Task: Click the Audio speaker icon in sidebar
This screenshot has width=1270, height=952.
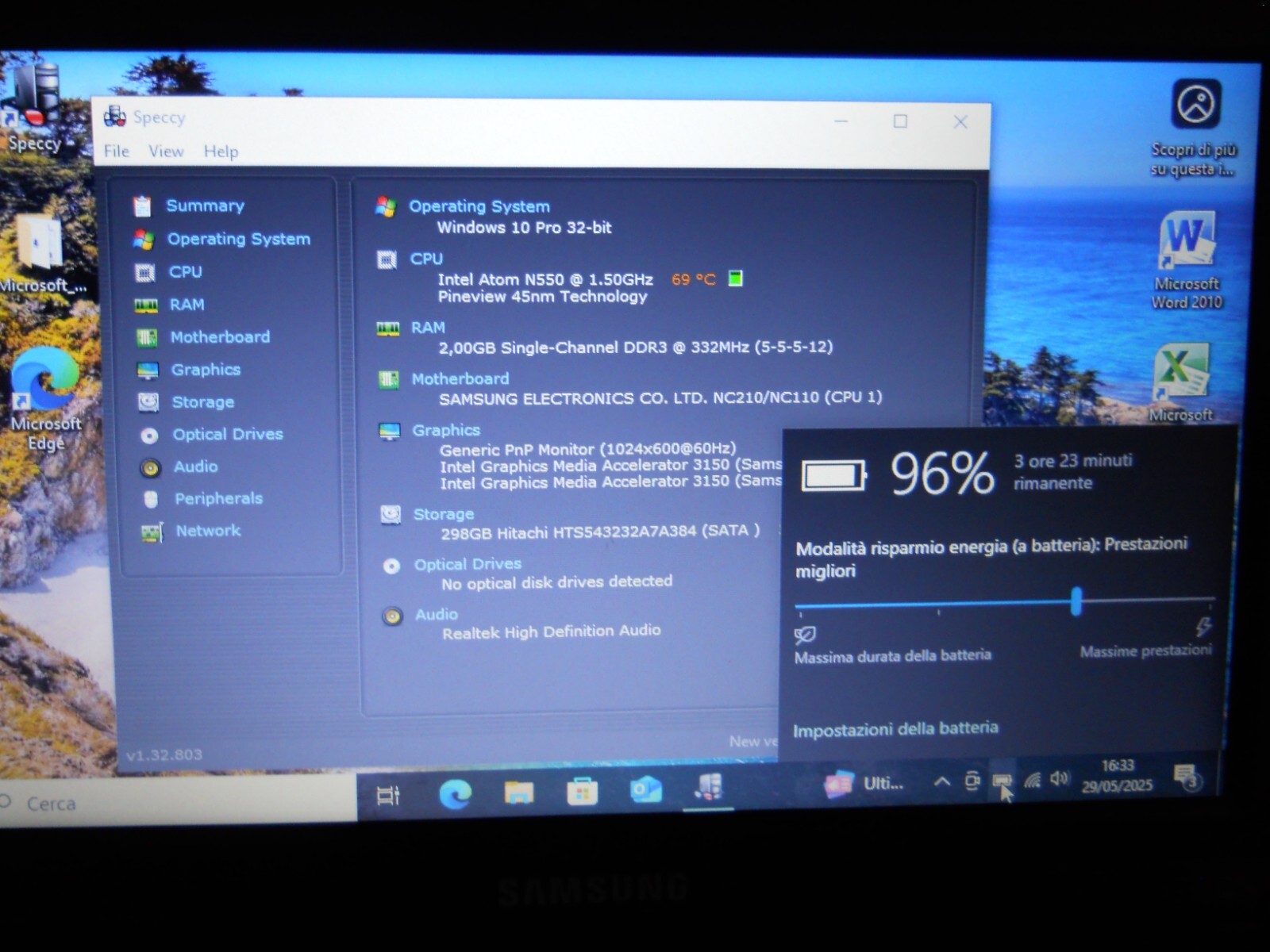Action: pos(150,468)
